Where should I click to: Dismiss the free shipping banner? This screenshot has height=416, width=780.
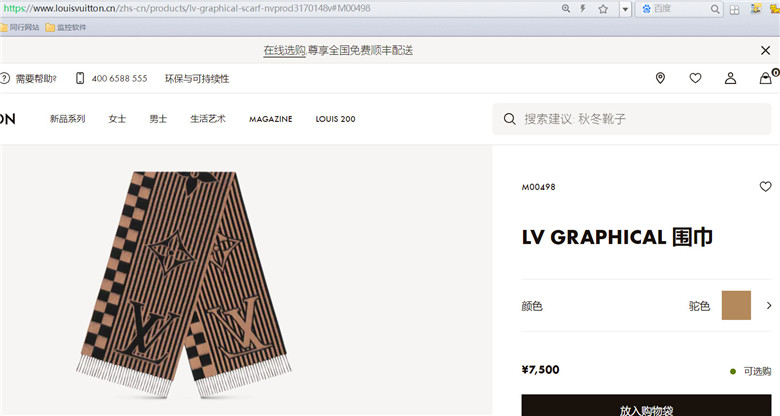pos(766,50)
